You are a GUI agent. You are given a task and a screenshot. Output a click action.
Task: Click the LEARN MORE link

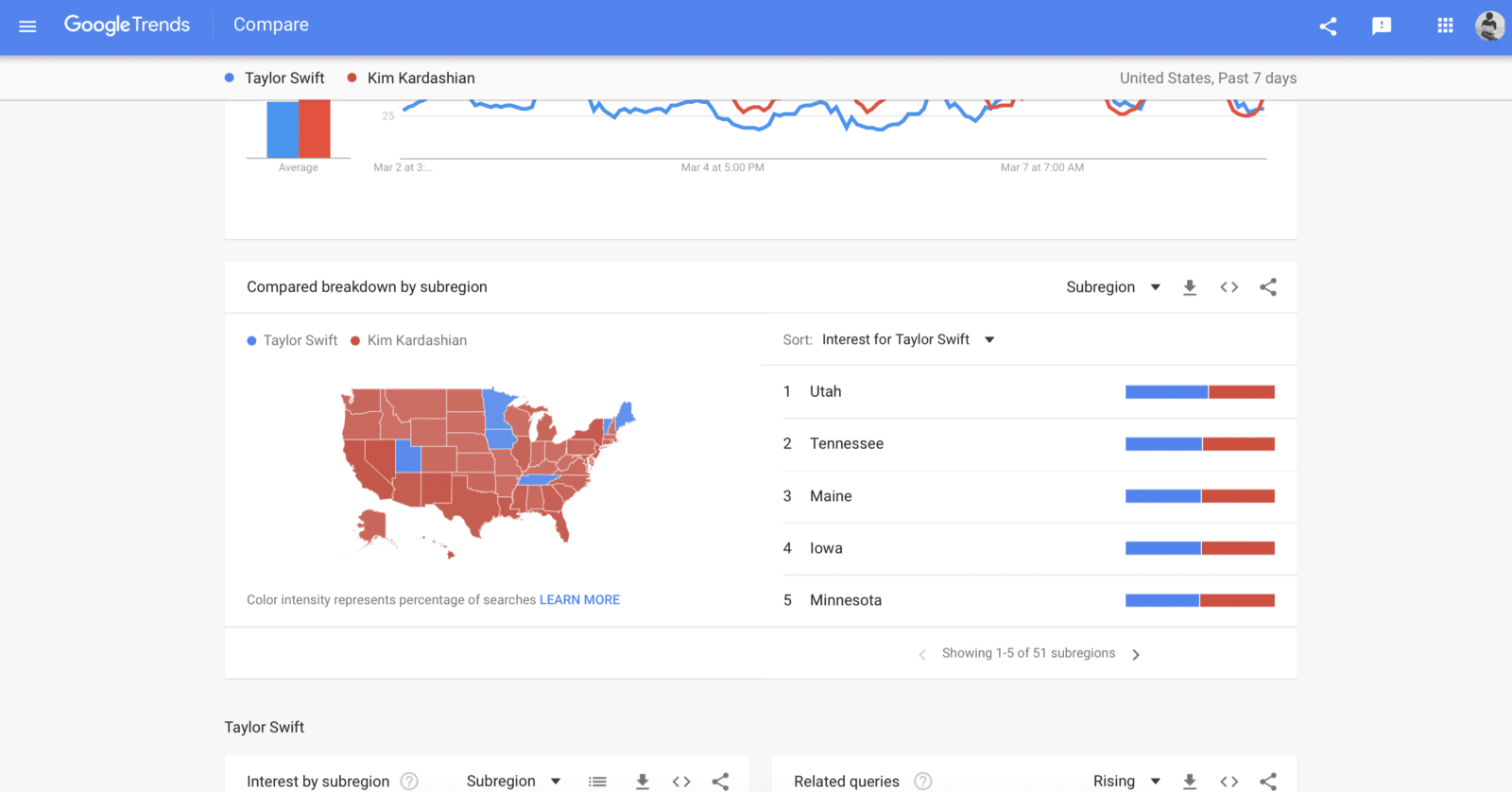579,600
